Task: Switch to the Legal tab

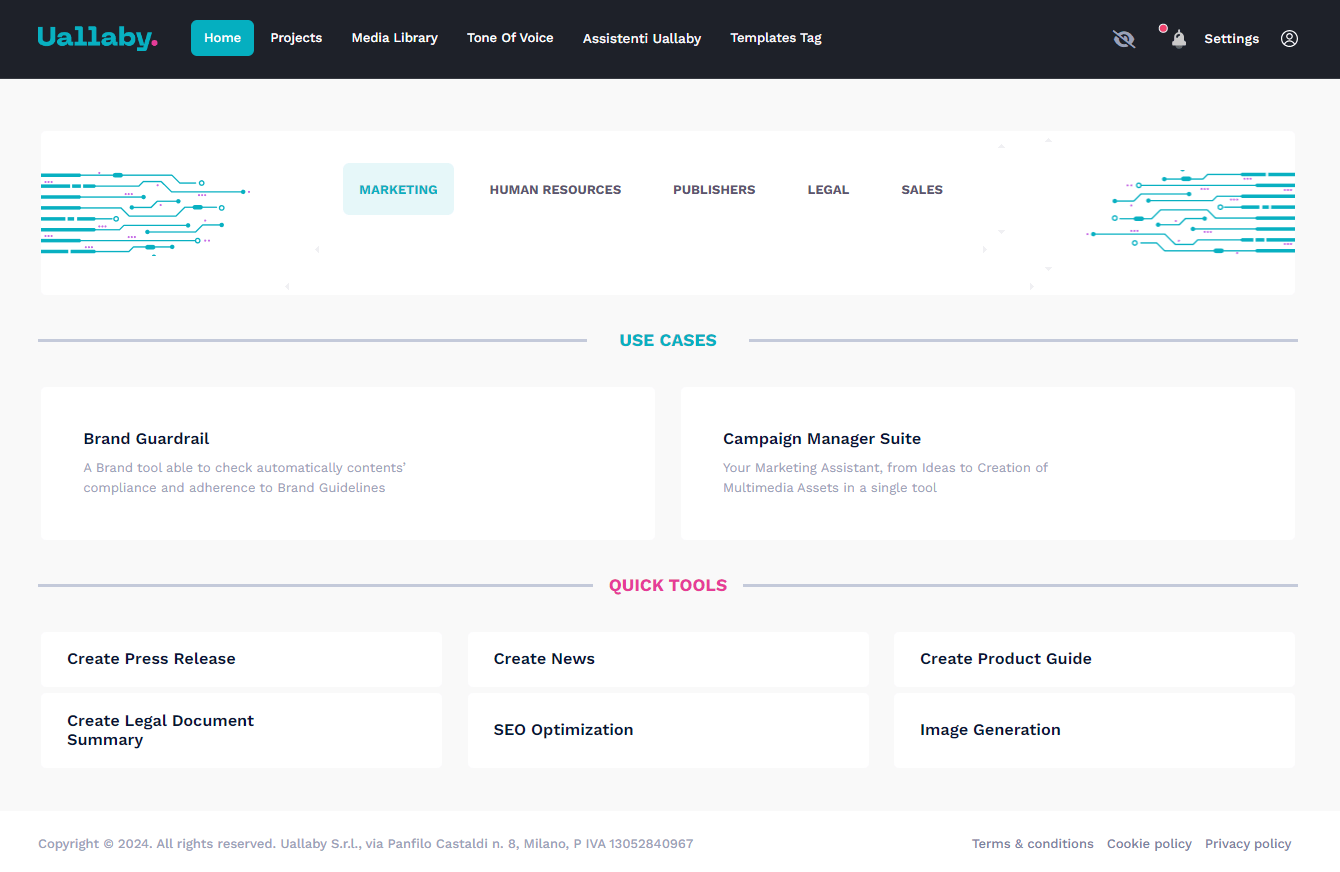Action: coord(828,190)
